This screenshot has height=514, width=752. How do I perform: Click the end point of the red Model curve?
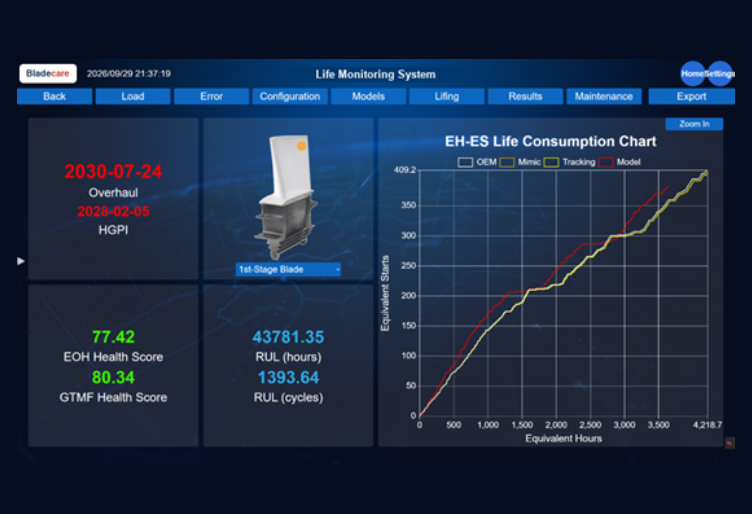click(668, 187)
